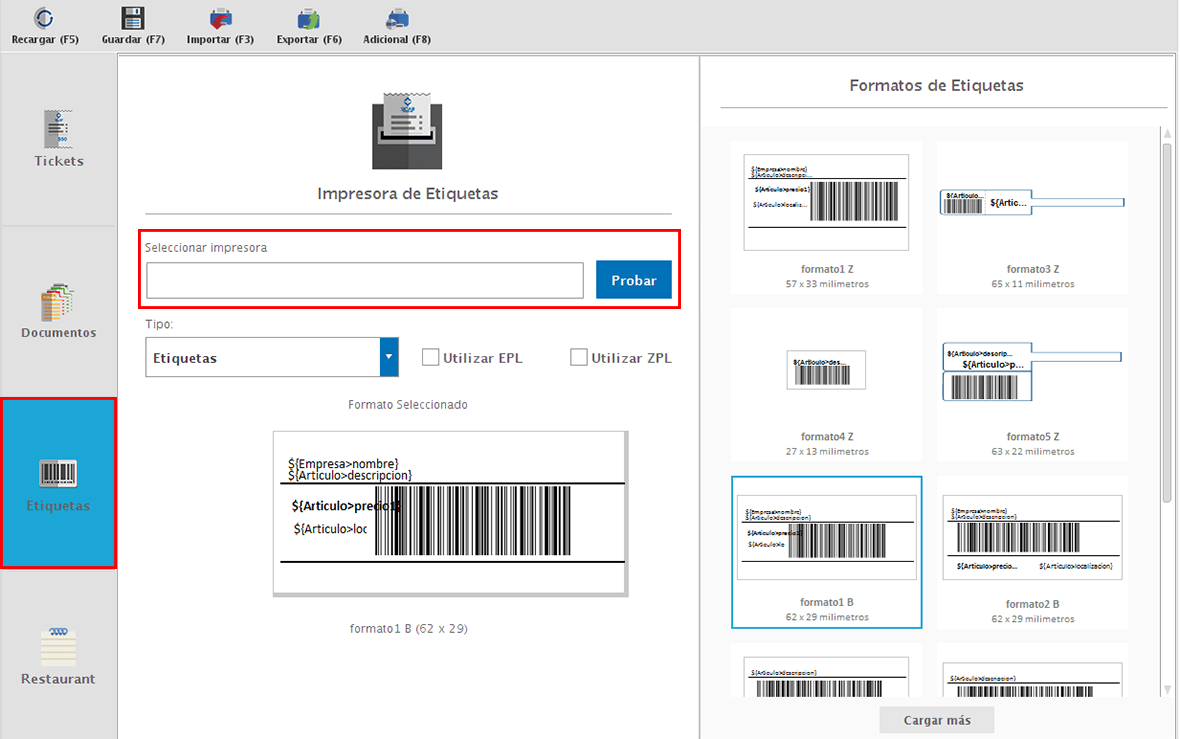The height and width of the screenshot is (739, 1180).
Task: Expand the Tipo dropdown showing Etiquetas
Action: (389, 357)
